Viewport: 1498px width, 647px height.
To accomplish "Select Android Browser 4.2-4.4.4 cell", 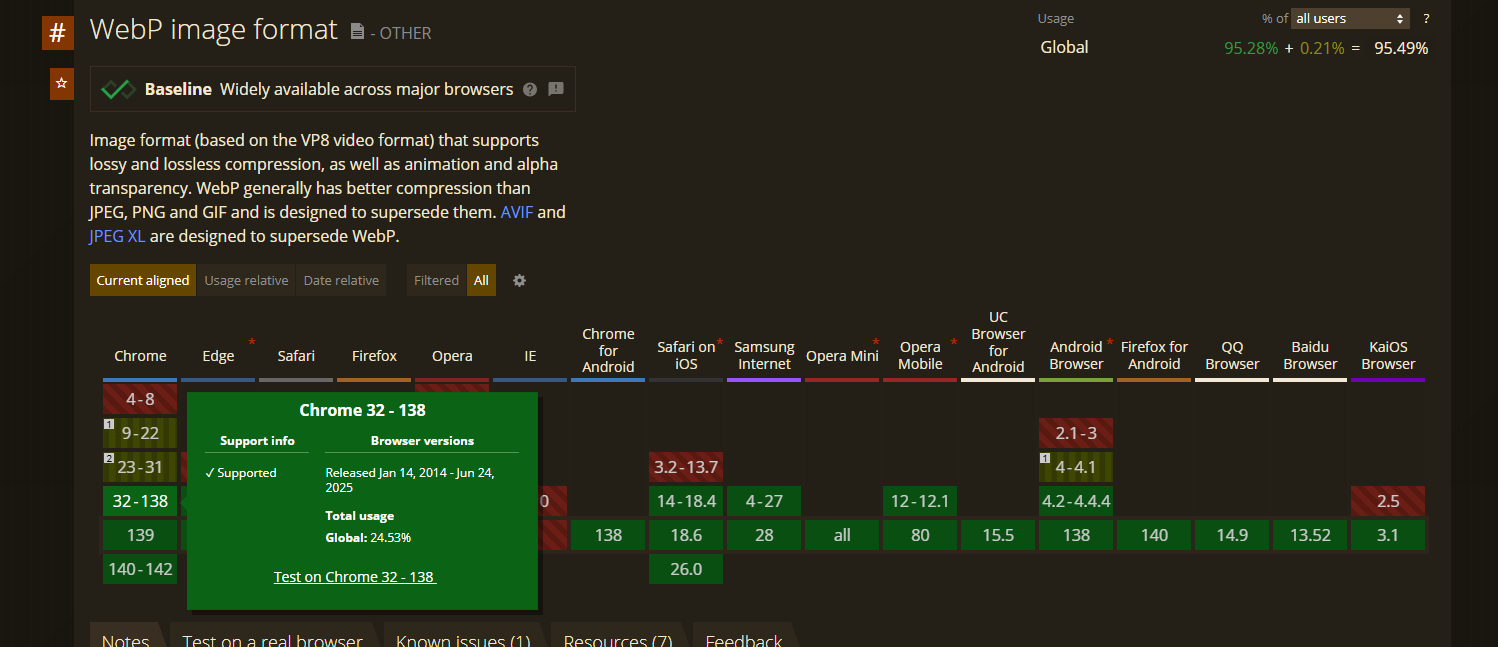I will 1076,501.
